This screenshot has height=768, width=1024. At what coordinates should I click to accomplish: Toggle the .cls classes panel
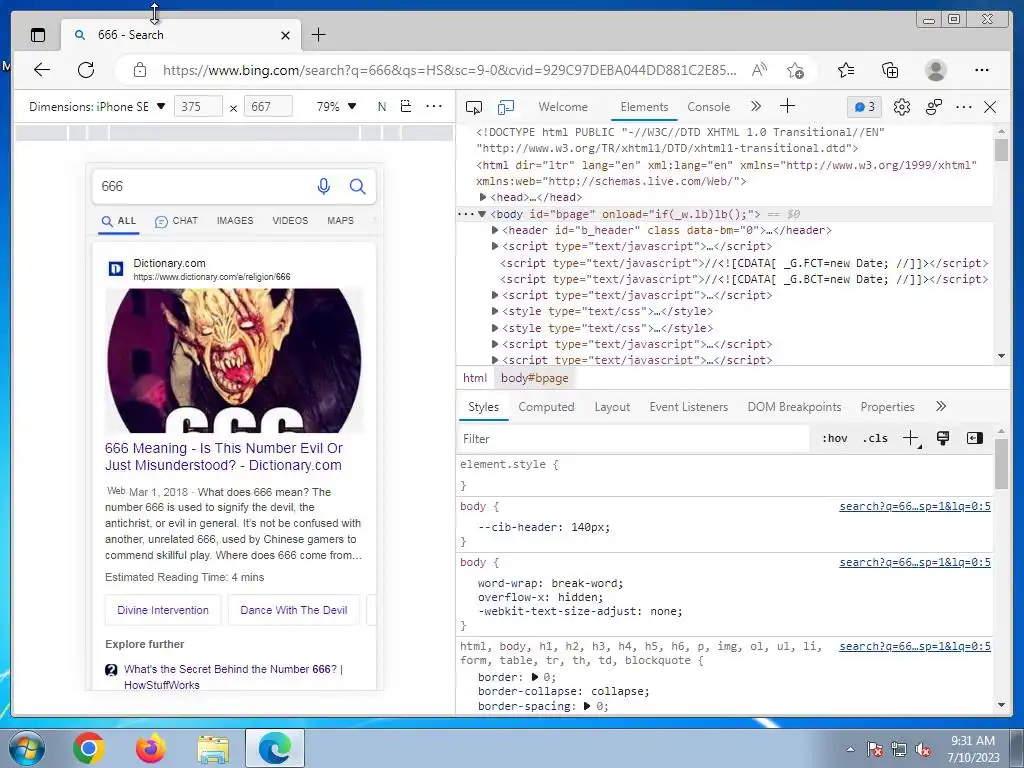coord(875,439)
